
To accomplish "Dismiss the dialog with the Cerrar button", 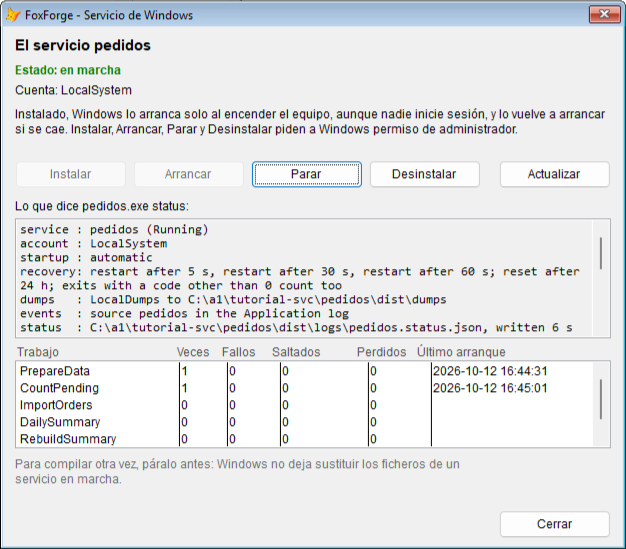I will pos(555,524).
